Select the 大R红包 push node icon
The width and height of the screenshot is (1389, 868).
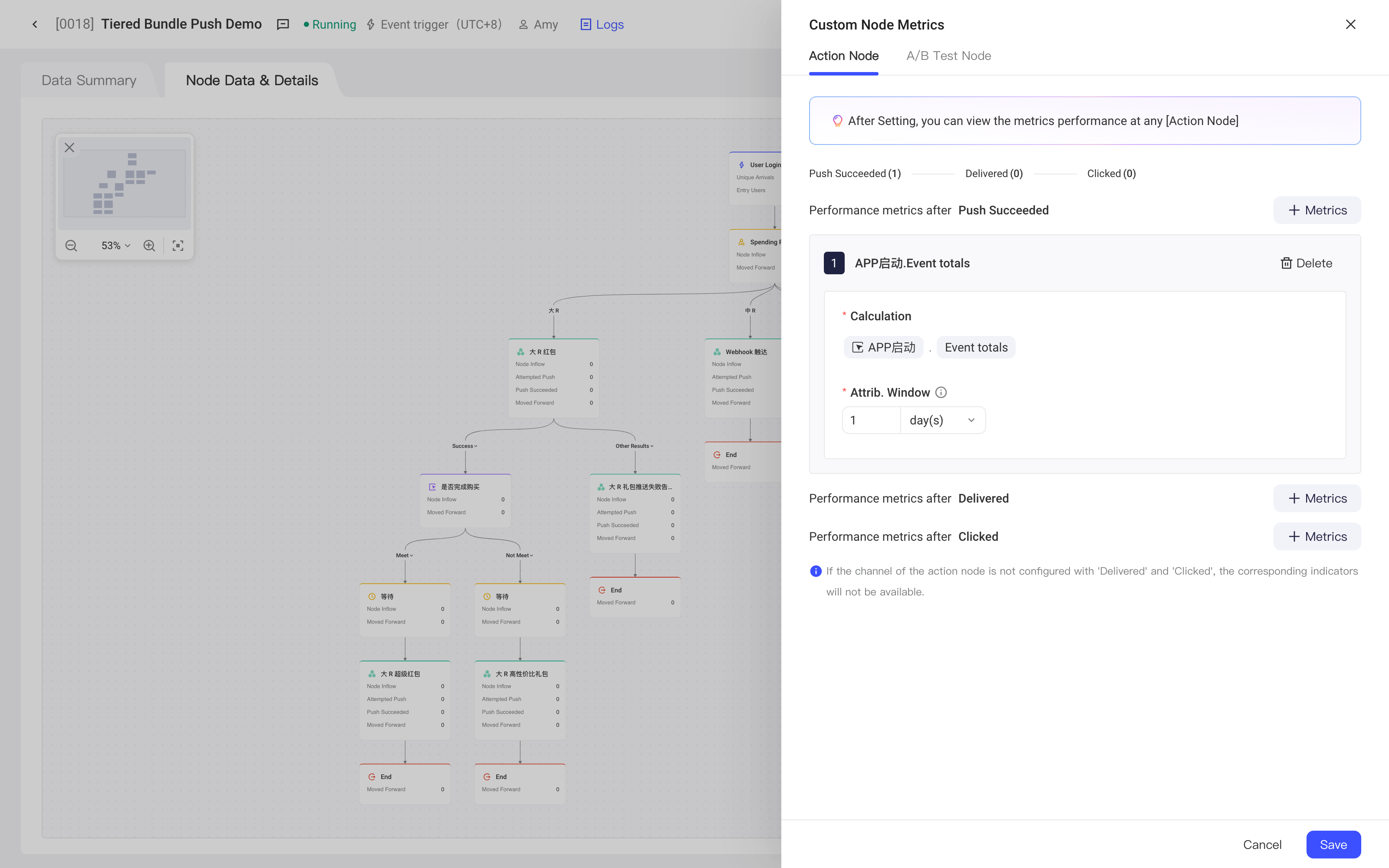(x=520, y=352)
